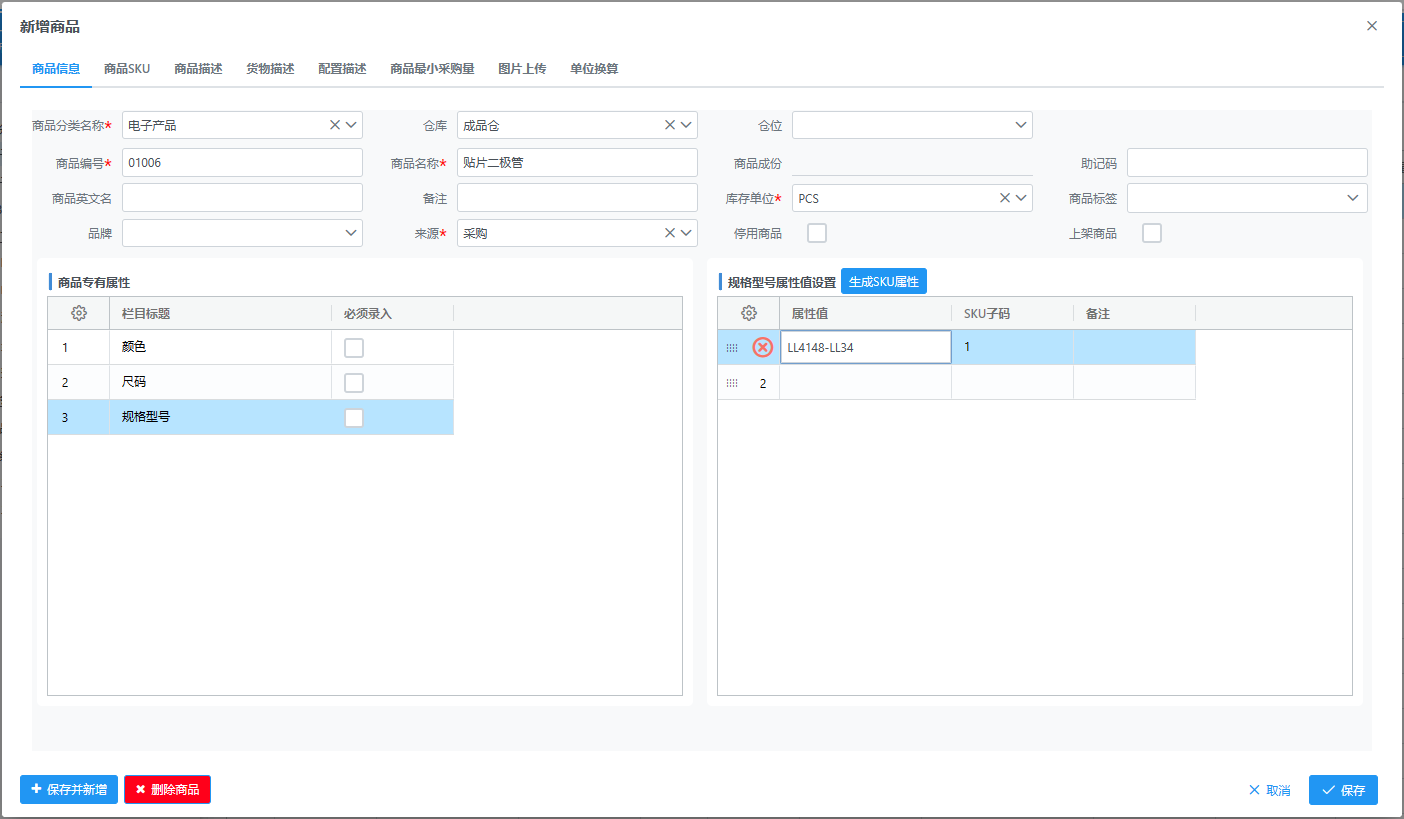Enable the 上架商品 checkbox
This screenshot has width=1404, height=819.
click(x=1152, y=233)
